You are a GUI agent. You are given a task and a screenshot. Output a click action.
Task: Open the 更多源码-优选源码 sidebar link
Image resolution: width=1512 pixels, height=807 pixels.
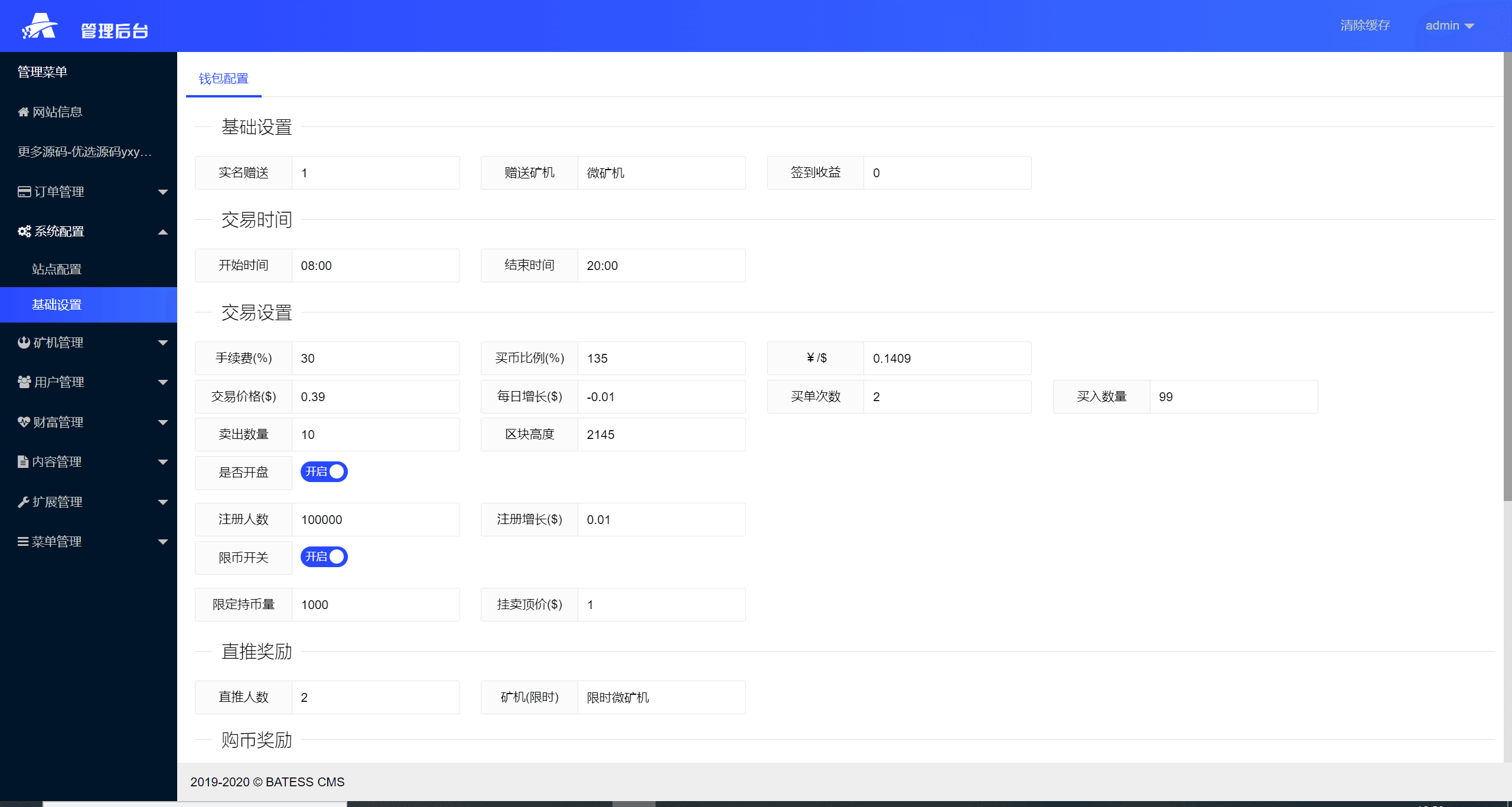coord(84,152)
